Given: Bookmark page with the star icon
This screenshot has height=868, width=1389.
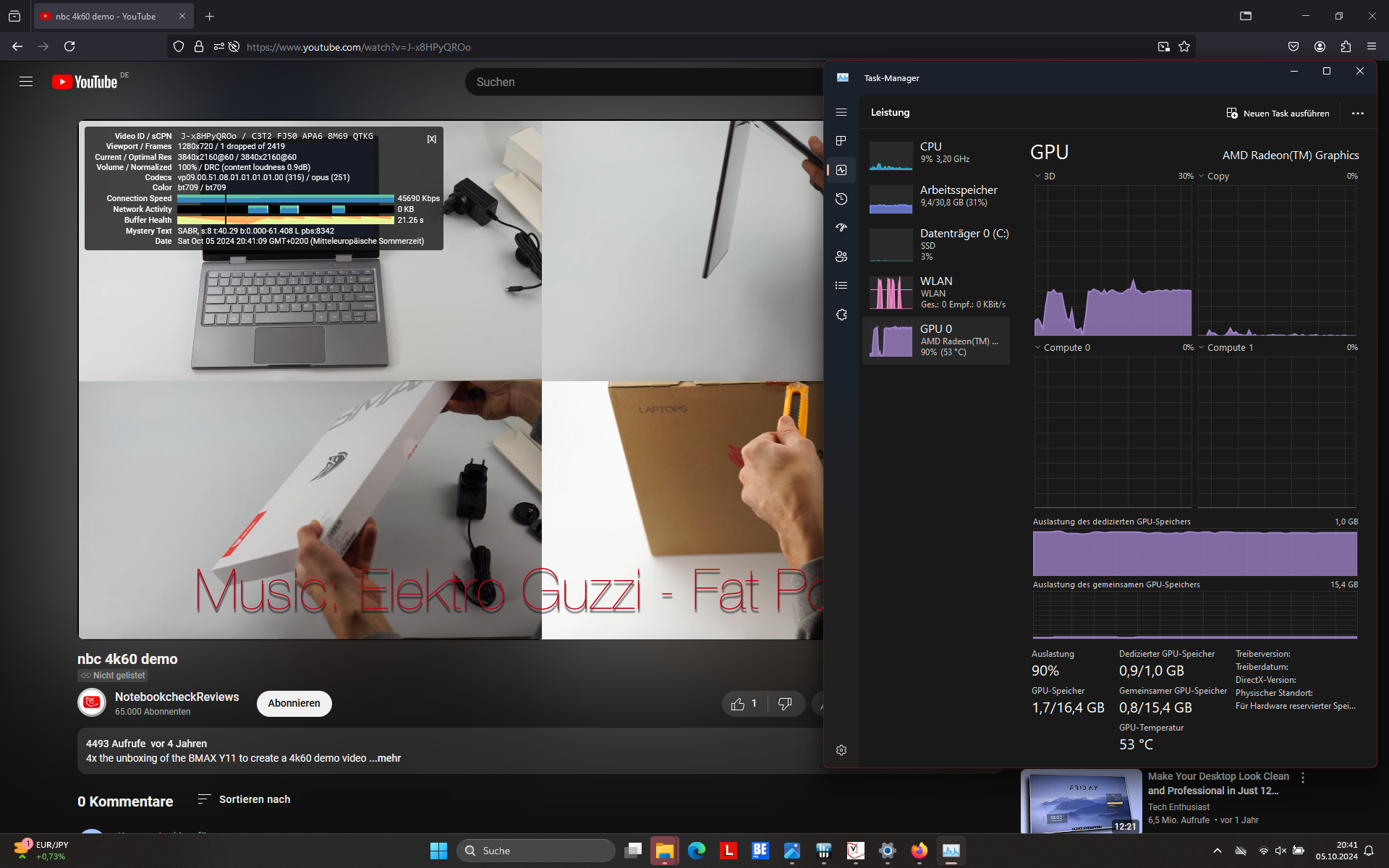Looking at the screenshot, I should (x=1184, y=47).
